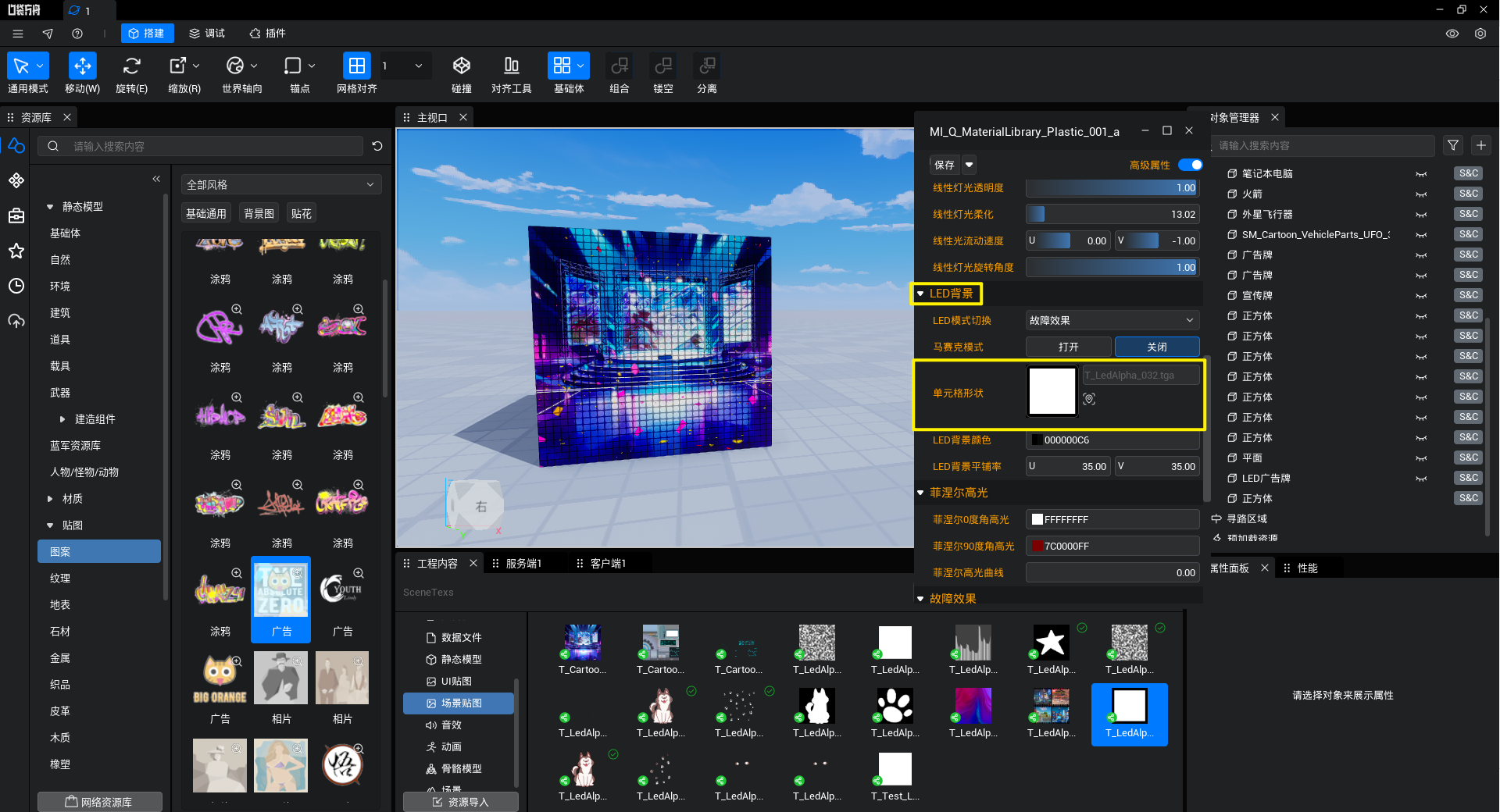Click the 碰撞 collision icon
The height and width of the screenshot is (812, 1500).
click(x=462, y=66)
